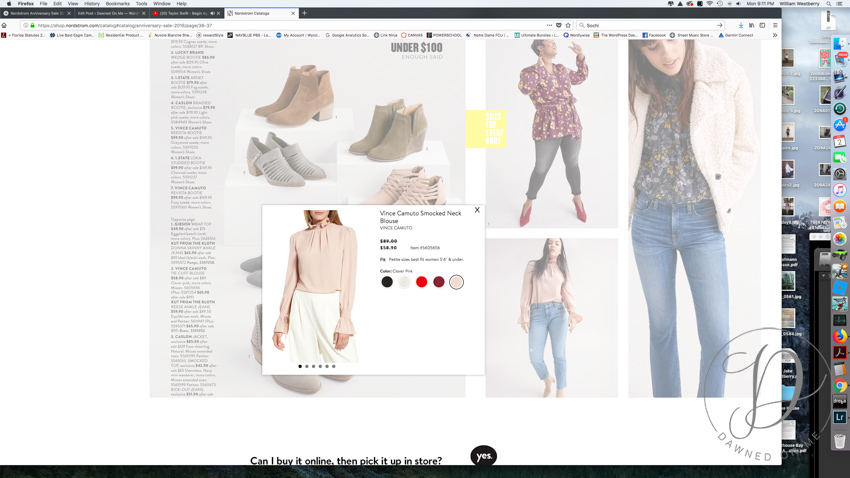Viewport: 850px width, 478px height.
Task: Select the black color swatch
Action: coord(387,282)
